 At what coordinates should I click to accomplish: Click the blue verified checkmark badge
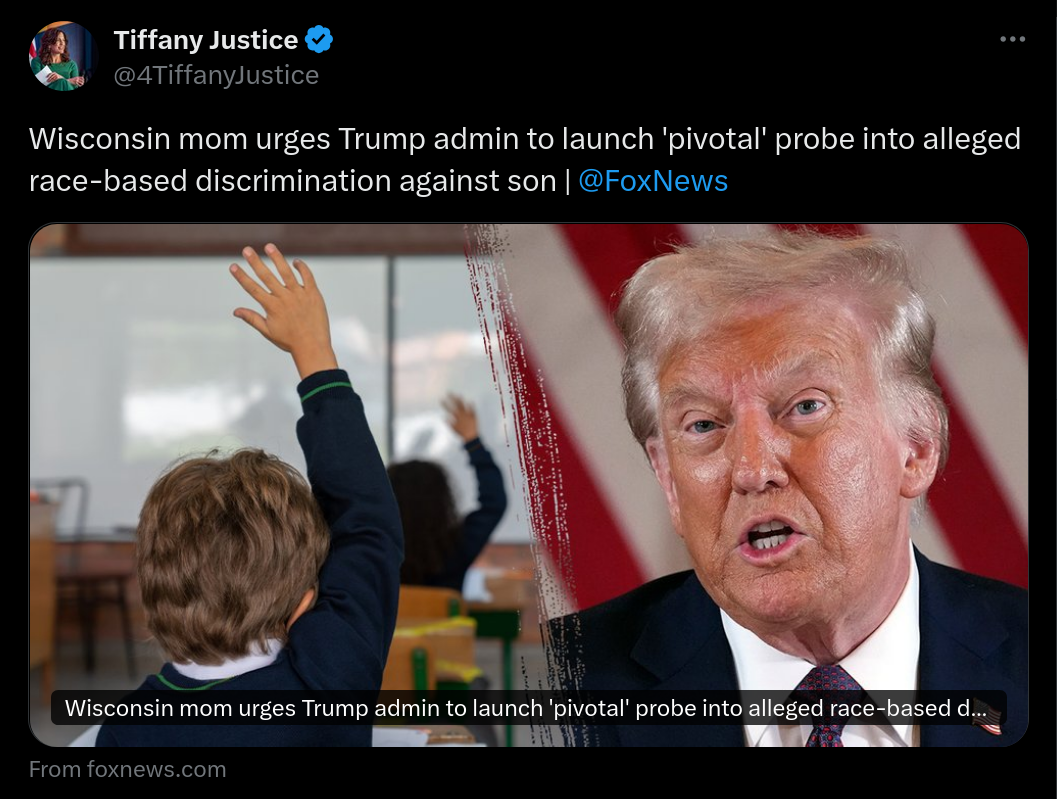click(319, 40)
